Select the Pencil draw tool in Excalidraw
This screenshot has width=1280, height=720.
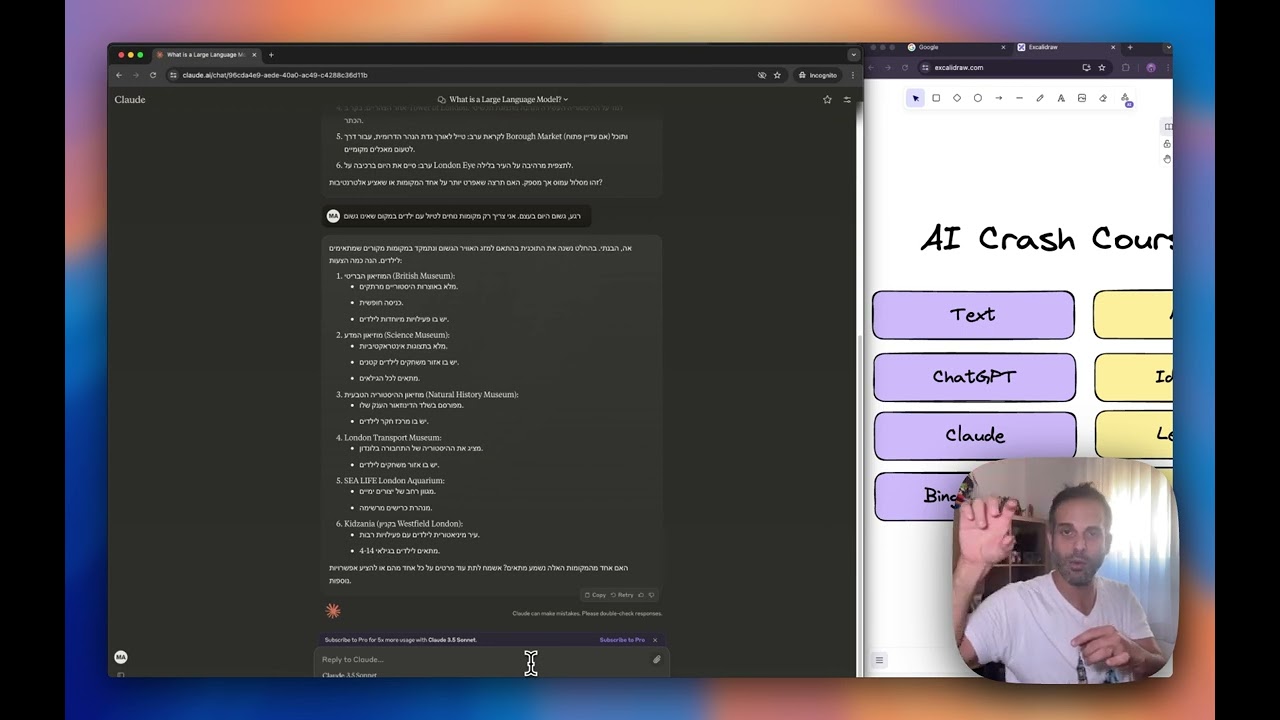click(x=1040, y=98)
